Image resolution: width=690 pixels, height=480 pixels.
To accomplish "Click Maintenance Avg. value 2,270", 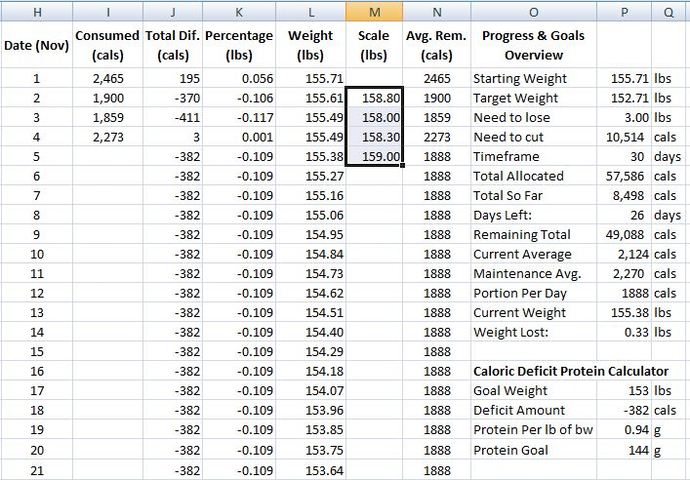I will point(624,273).
